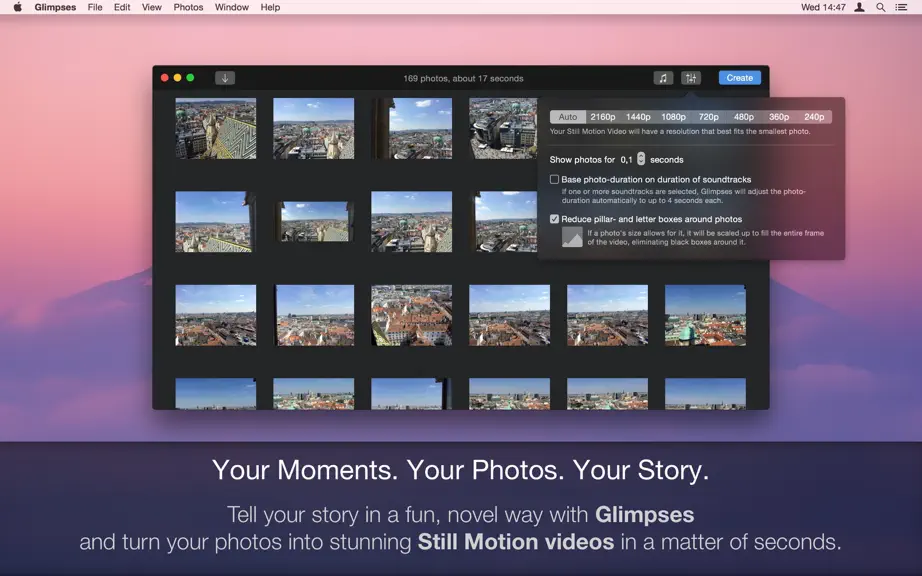Adjust the photo seconds stepper arrows
922x576 pixels.
point(641,159)
